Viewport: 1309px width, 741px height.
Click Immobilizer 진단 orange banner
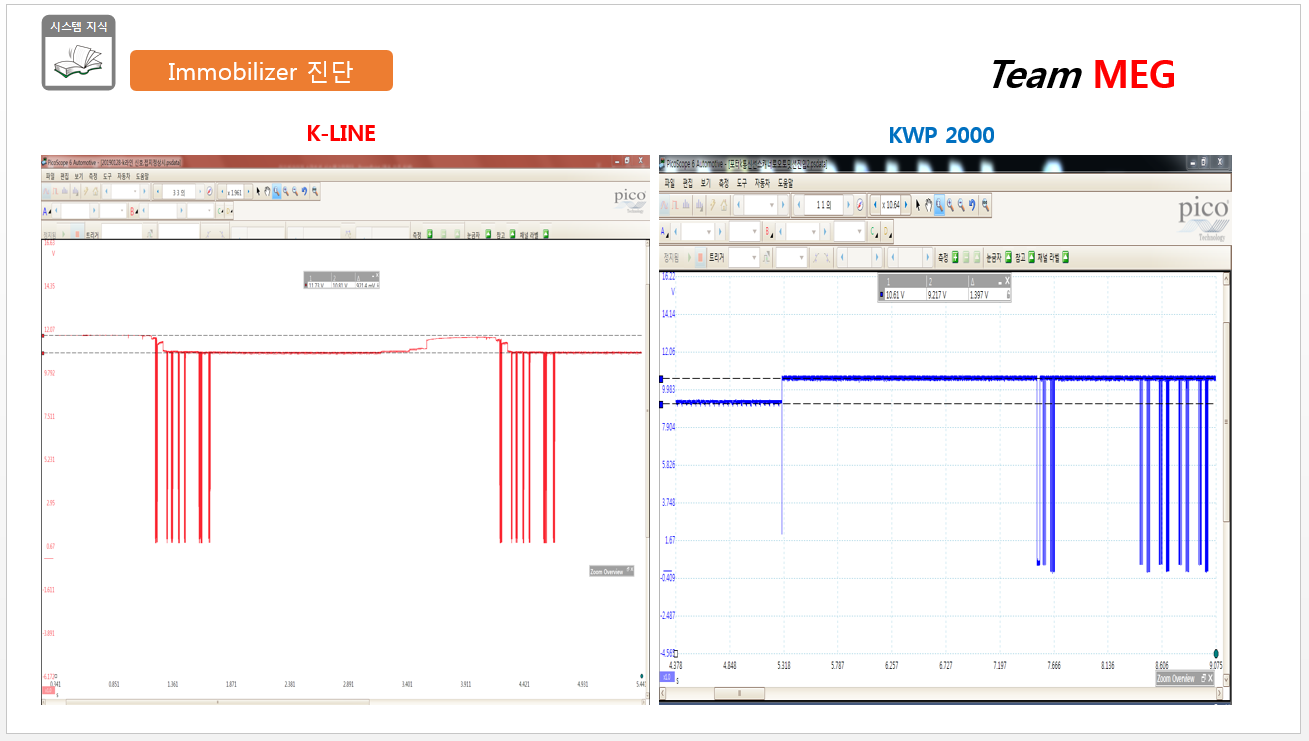click(x=261, y=71)
